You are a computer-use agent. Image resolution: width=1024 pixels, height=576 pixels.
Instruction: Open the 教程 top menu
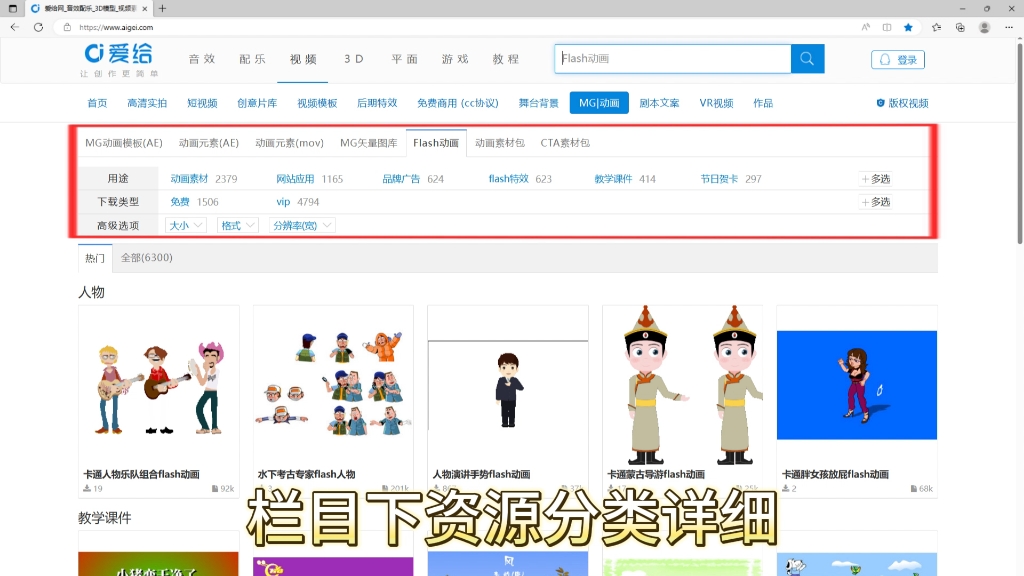(x=505, y=59)
